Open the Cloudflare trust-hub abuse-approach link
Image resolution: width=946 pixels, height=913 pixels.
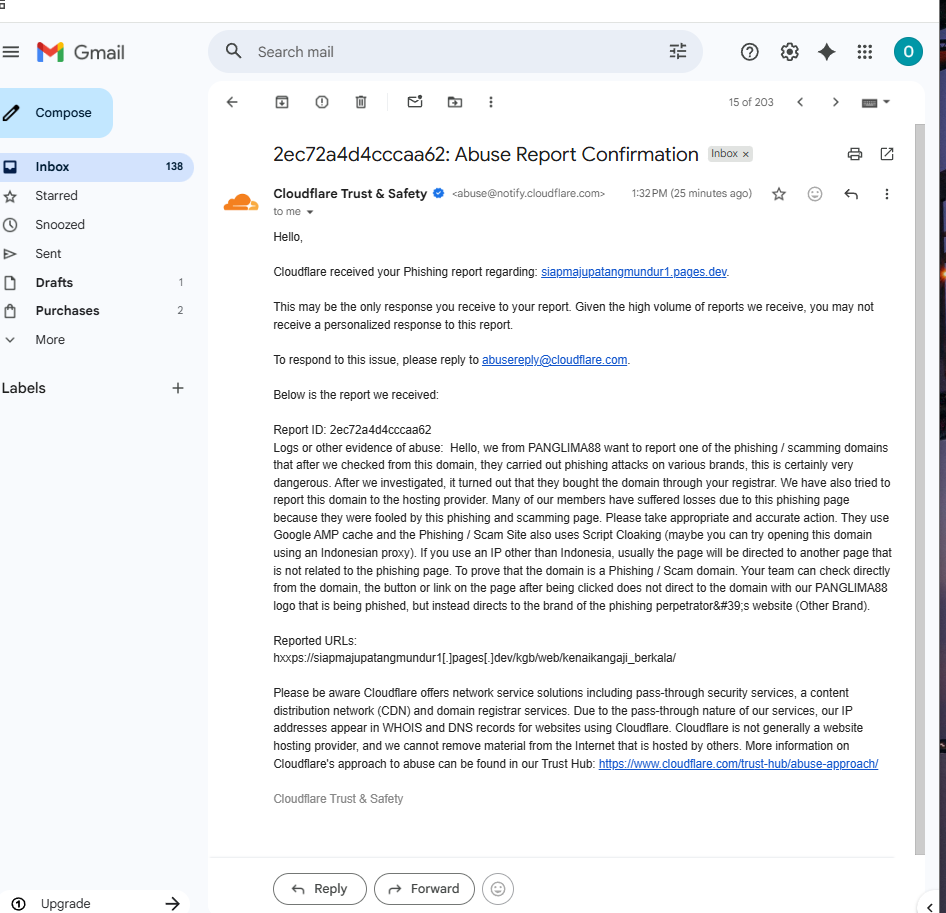(738, 764)
